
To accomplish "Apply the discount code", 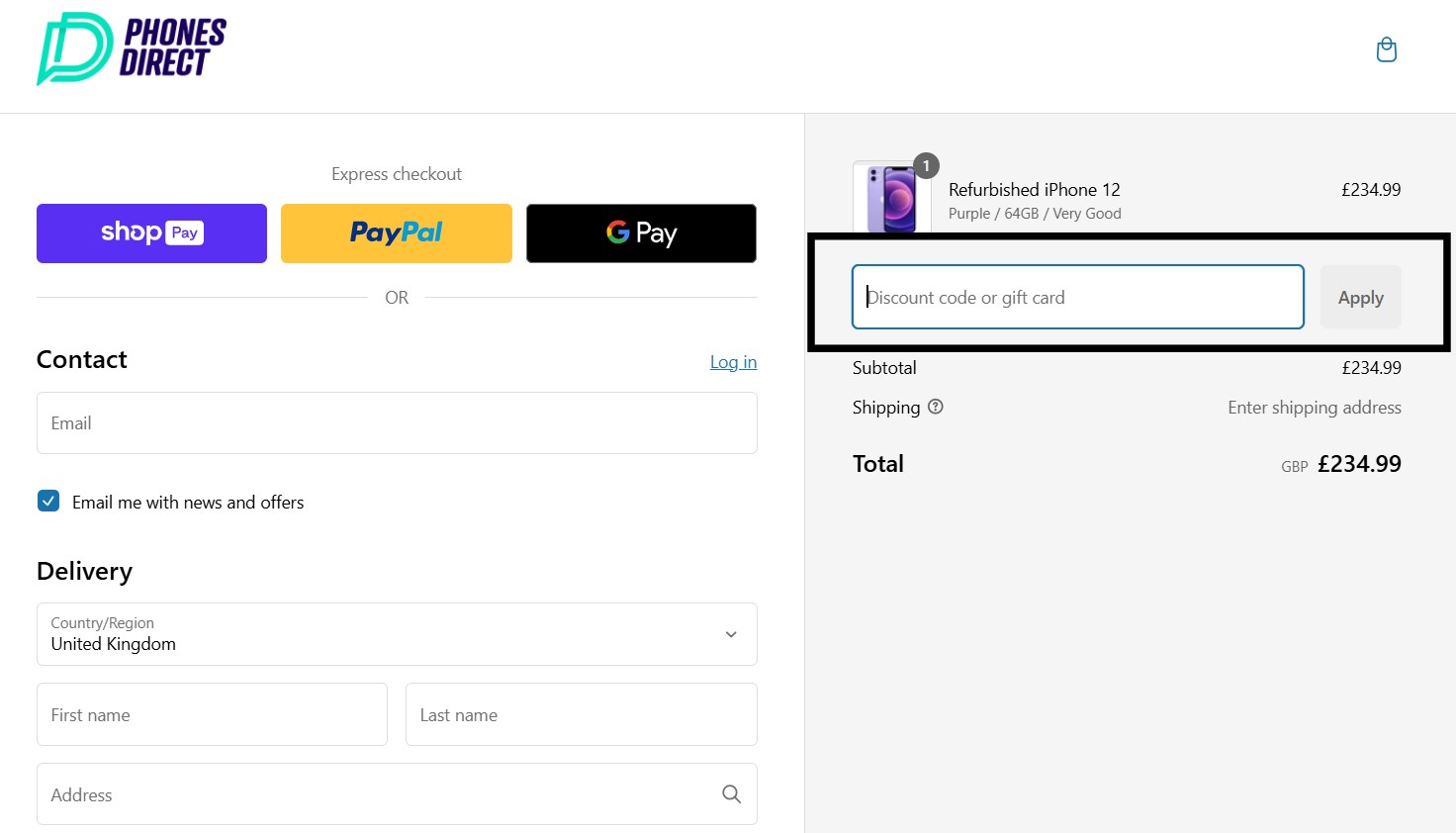I will [x=1361, y=297].
